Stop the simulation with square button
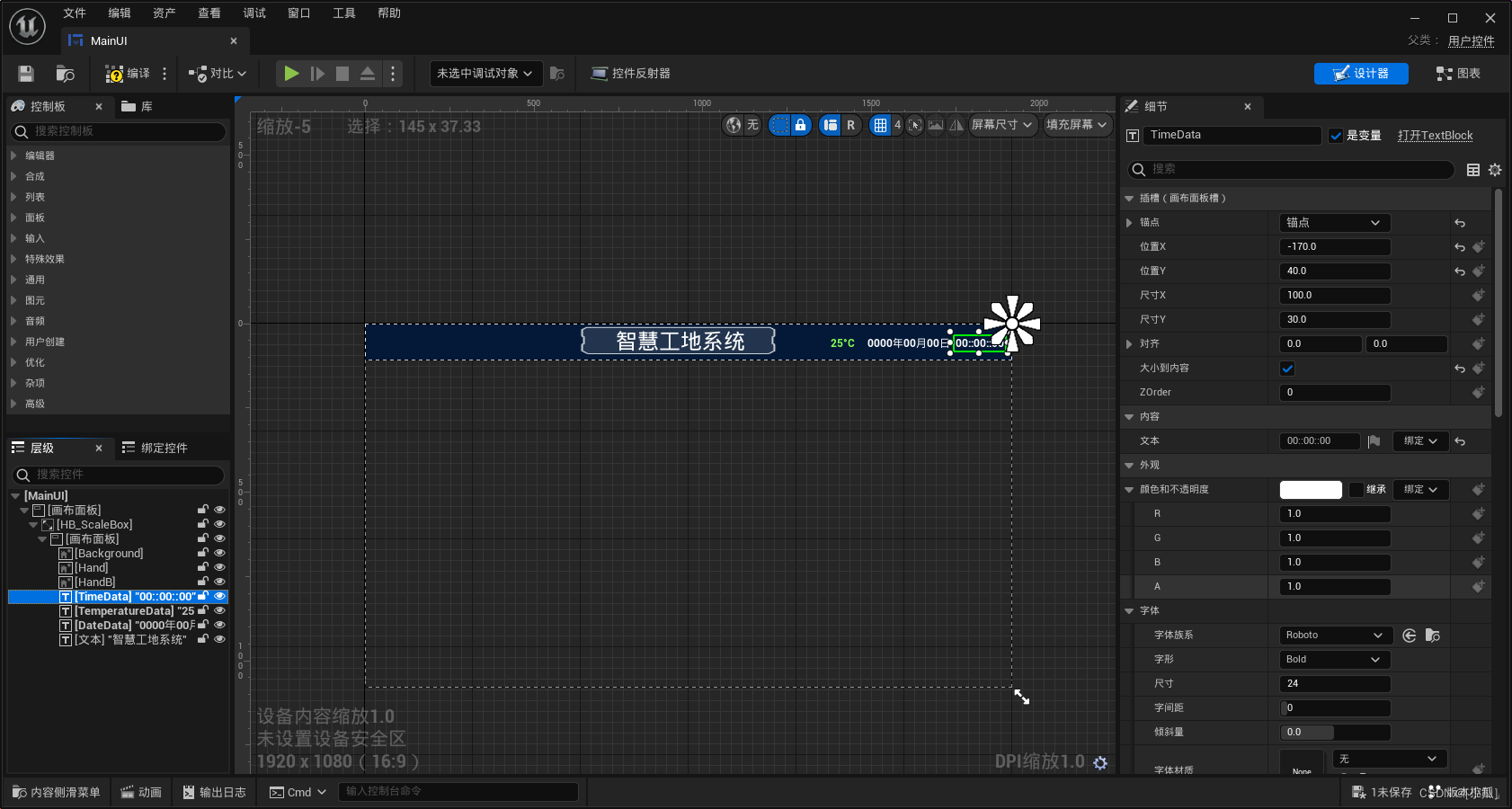1512x809 pixels. click(x=342, y=74)
